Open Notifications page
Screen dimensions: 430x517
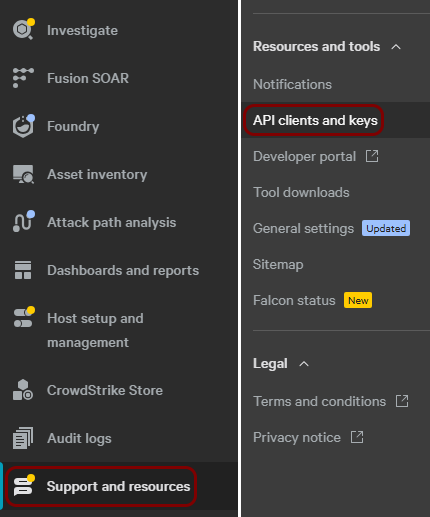[292, 84]
